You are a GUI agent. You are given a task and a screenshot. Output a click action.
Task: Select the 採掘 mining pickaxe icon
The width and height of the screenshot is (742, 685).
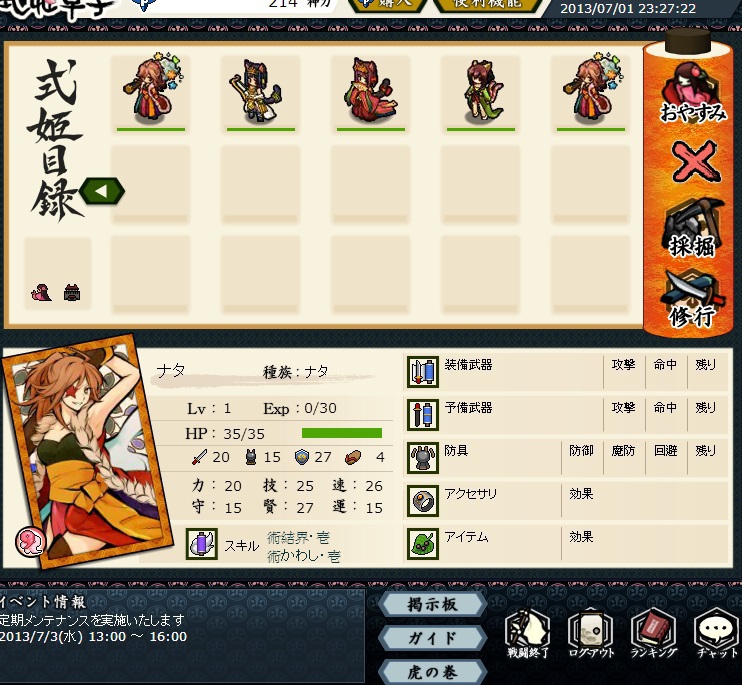coord(692,228)
